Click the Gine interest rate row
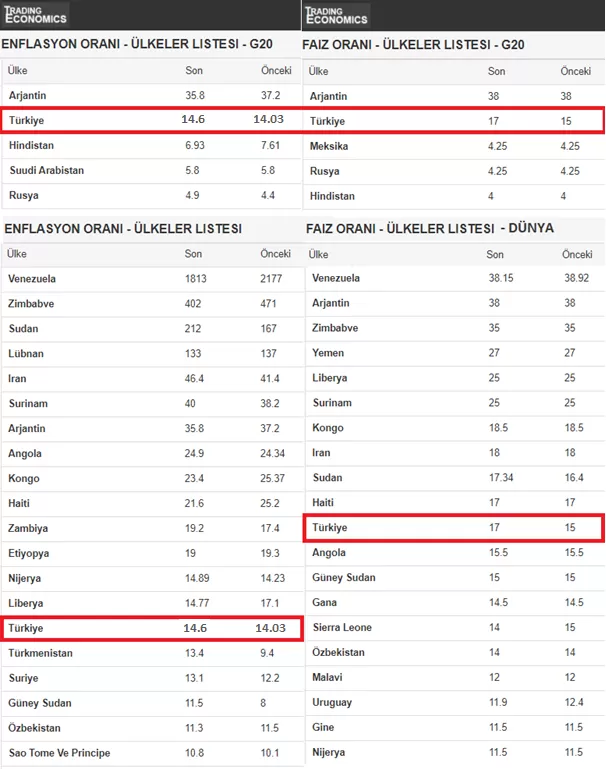 click(x=325, y=728)
